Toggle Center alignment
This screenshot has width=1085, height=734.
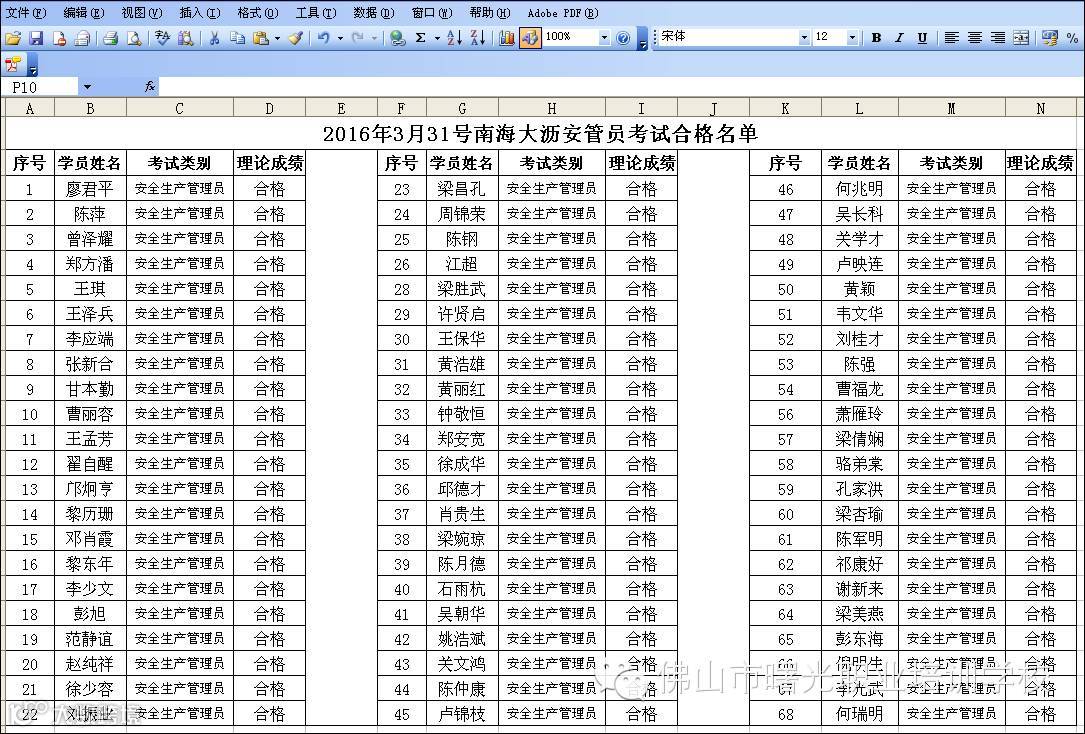click(974, 39)
